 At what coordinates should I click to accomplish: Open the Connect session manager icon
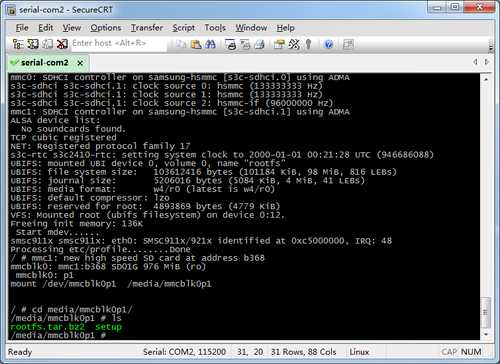[18, 44]
